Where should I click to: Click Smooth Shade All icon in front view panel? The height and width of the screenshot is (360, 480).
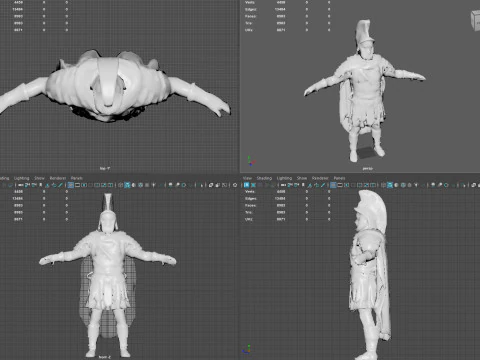tap(127, 185)
